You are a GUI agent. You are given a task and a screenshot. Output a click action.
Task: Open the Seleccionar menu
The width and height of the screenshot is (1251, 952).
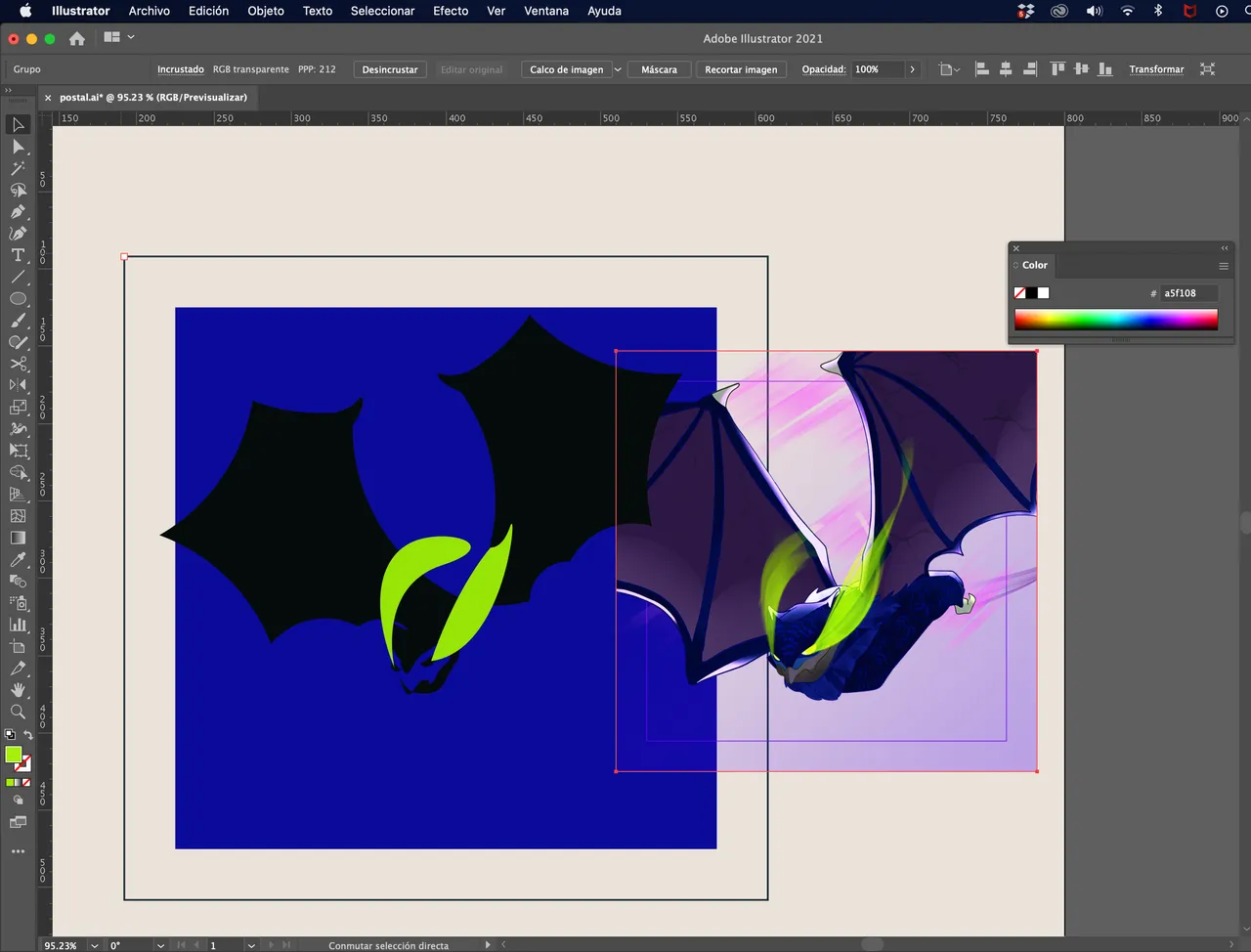[382, 11]
